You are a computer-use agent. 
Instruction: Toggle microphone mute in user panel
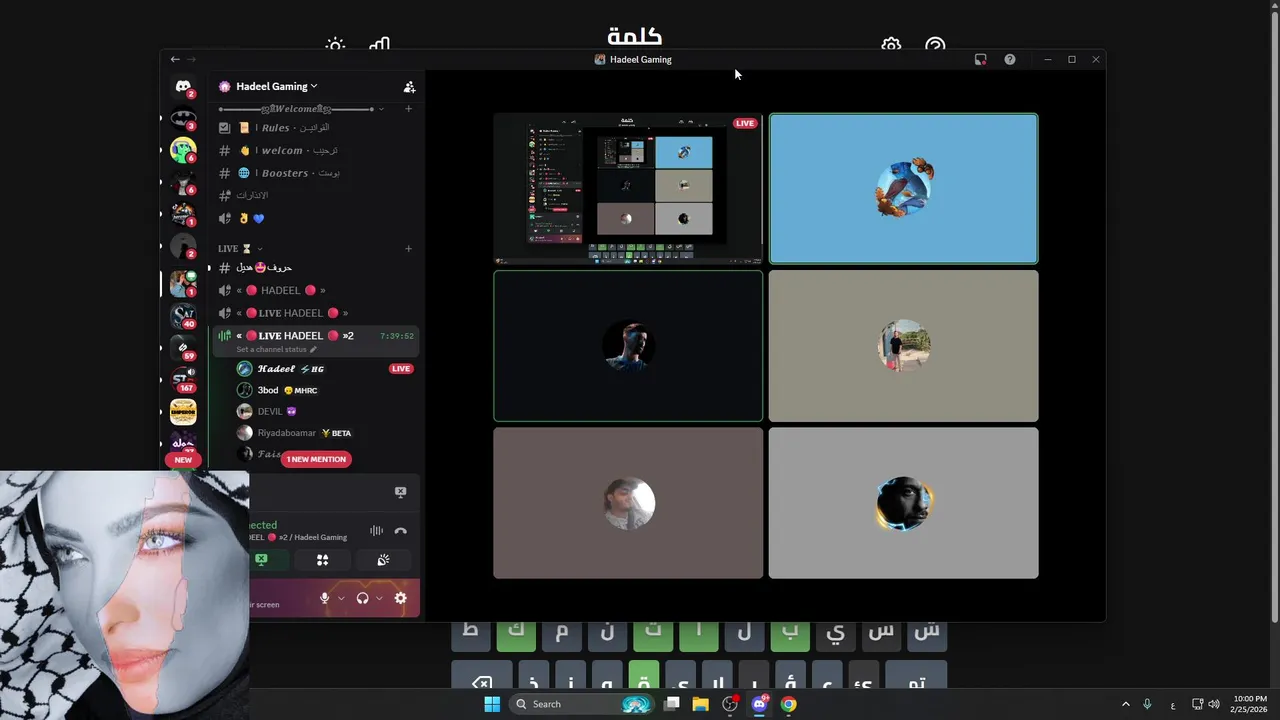(324, 598)
